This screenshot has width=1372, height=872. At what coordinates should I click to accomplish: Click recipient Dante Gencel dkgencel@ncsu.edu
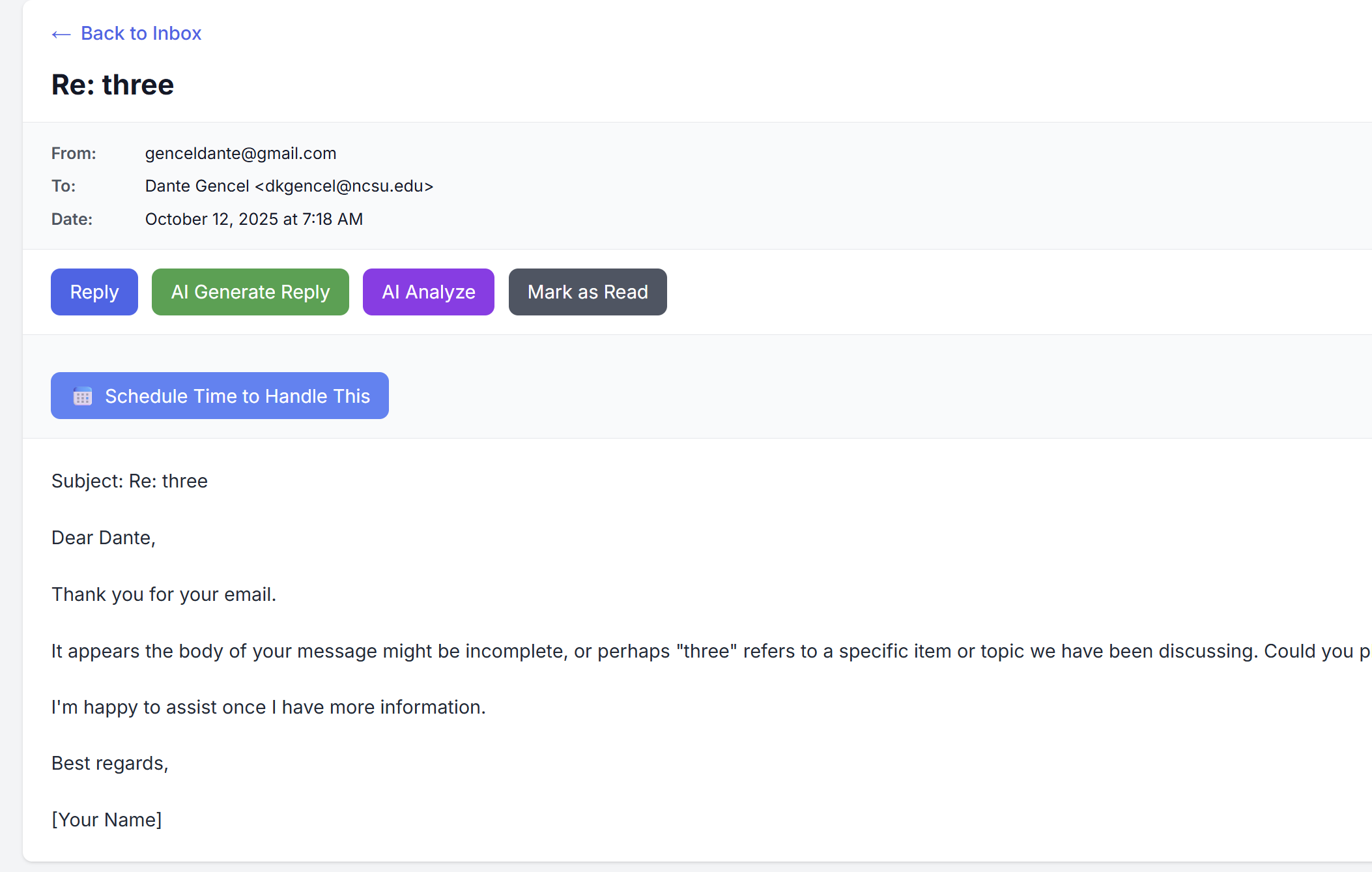point(289,186)
